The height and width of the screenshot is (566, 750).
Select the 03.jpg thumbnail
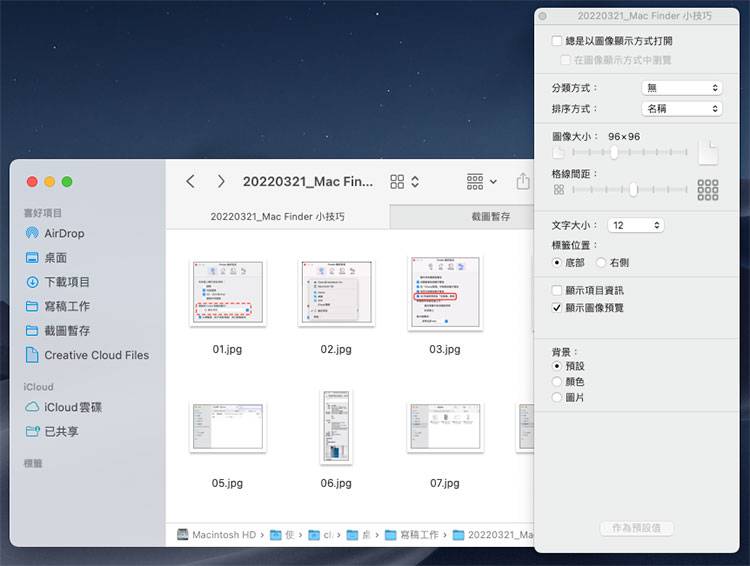[444, 292]
